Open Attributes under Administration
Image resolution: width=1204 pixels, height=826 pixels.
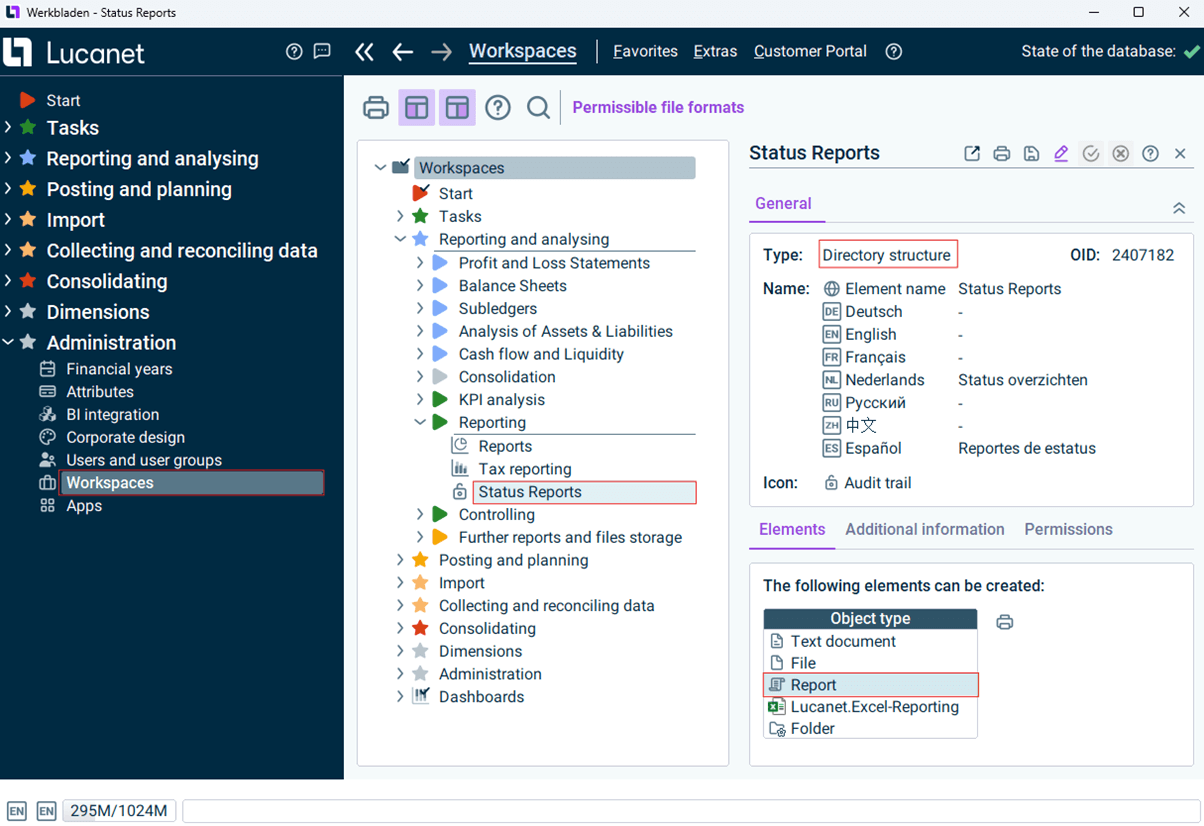pyautogui.click(x=100, y=392)
